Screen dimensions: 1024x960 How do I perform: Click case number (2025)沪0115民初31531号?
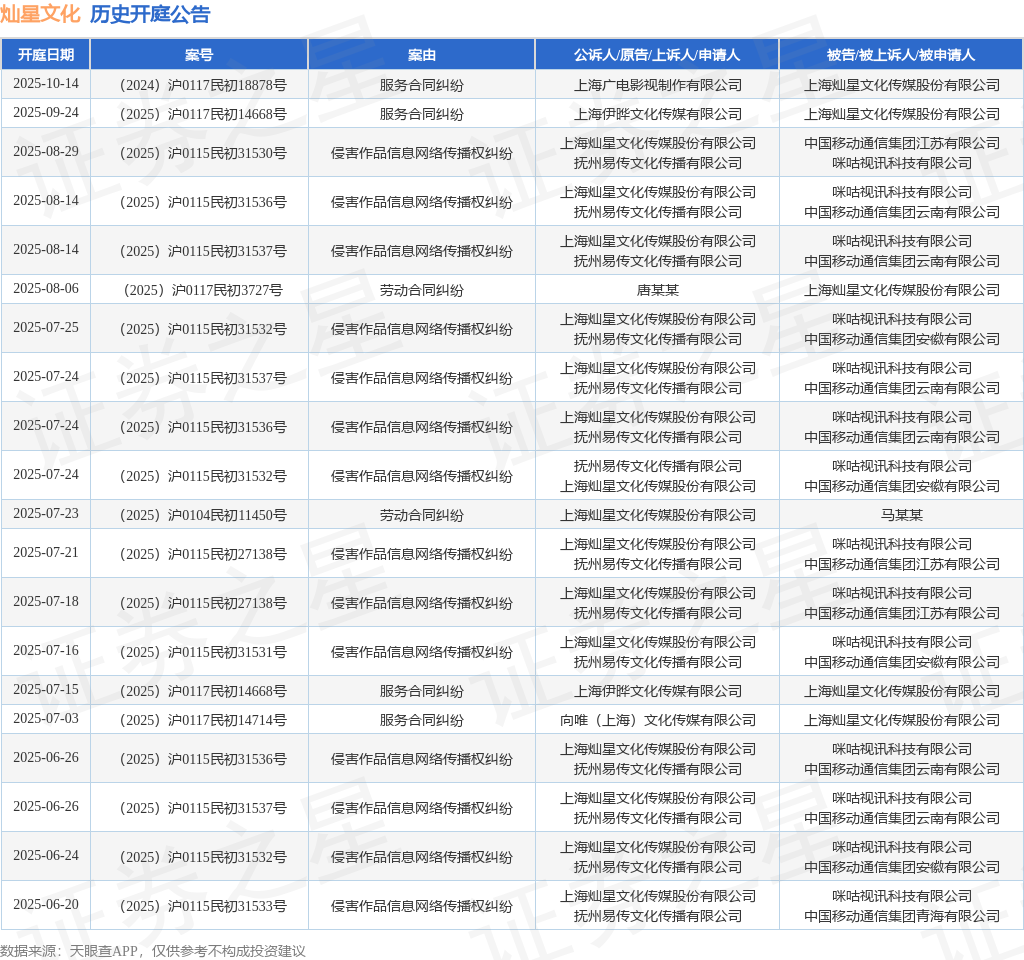202,652
